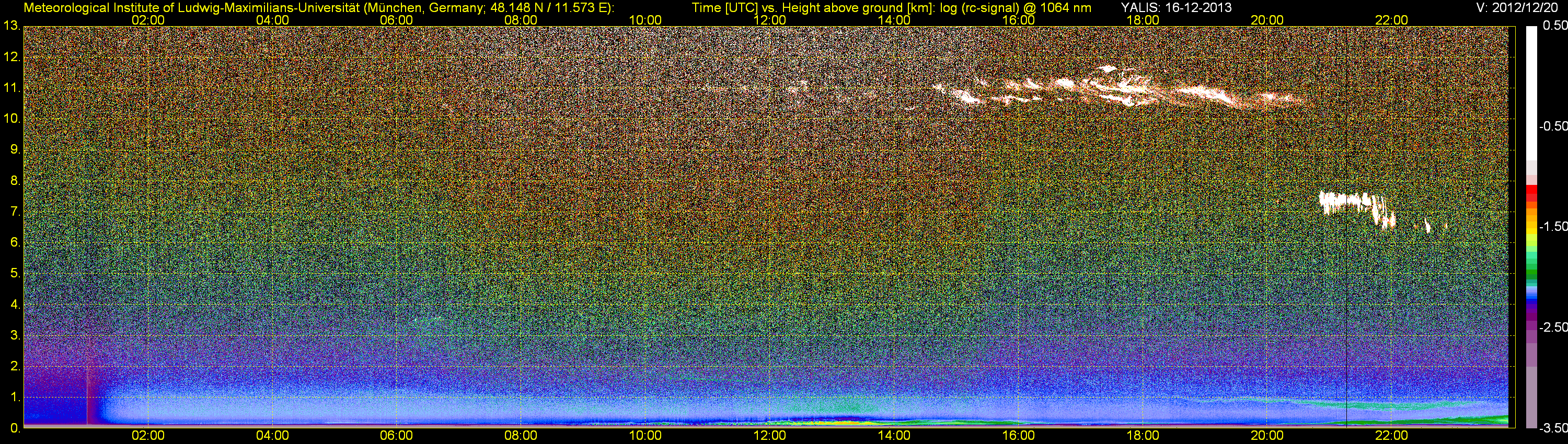Screen dimensions: 1568x444
Task: Click the -1.50 value on the color scale
Action: point(1553,227)
